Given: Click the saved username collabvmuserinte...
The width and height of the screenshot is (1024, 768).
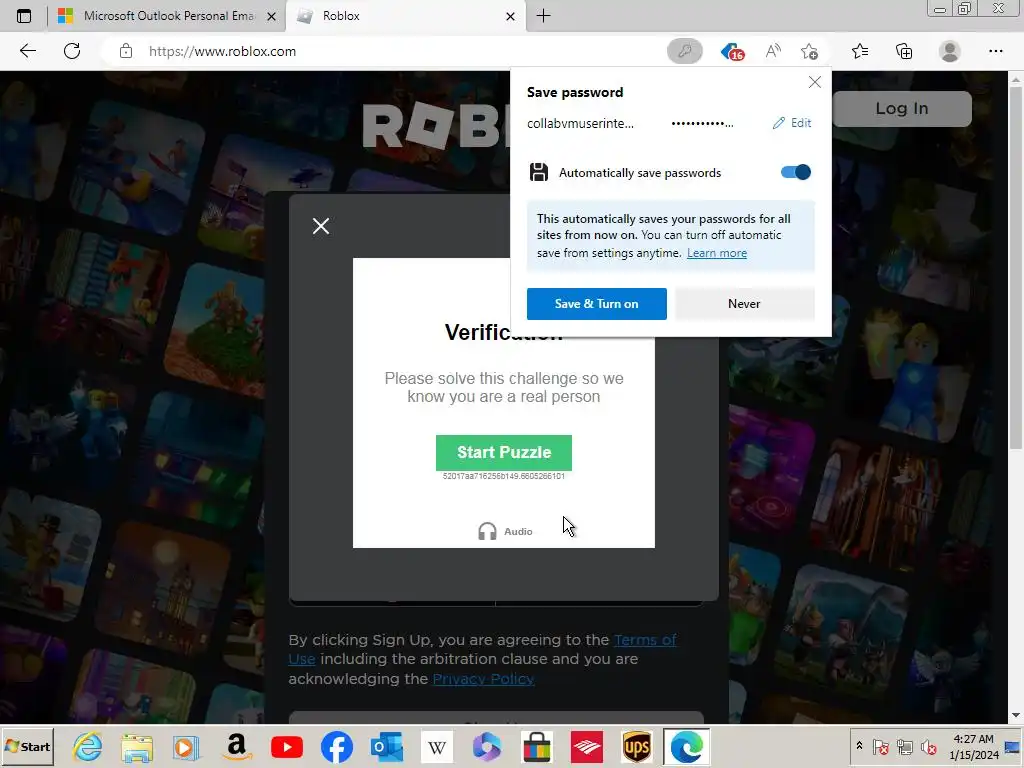Looking at the screenshot, I should (x=580, y=123).
